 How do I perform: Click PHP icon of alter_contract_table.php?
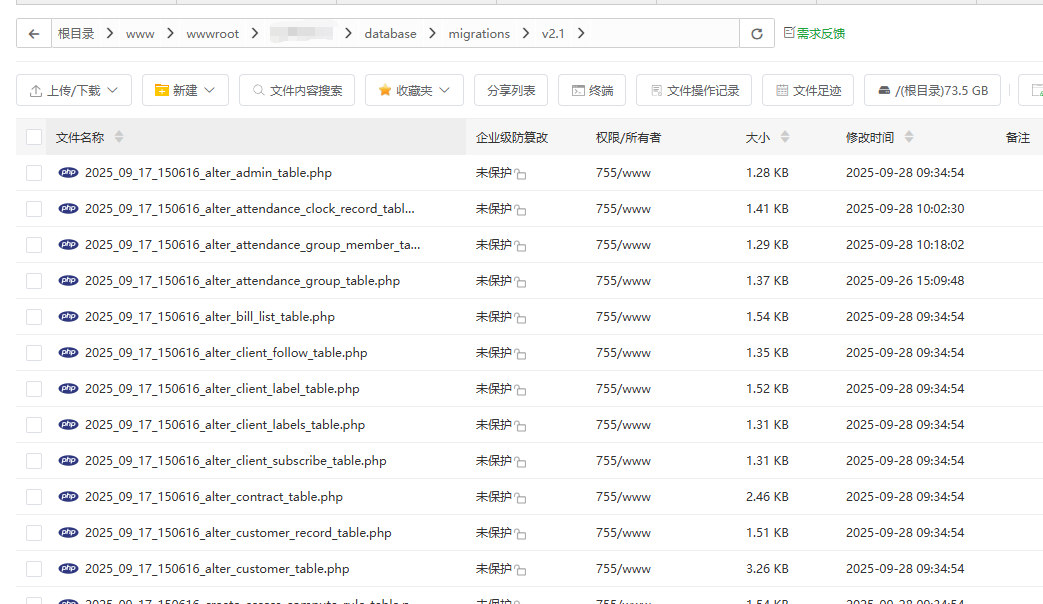click(68, 497)
